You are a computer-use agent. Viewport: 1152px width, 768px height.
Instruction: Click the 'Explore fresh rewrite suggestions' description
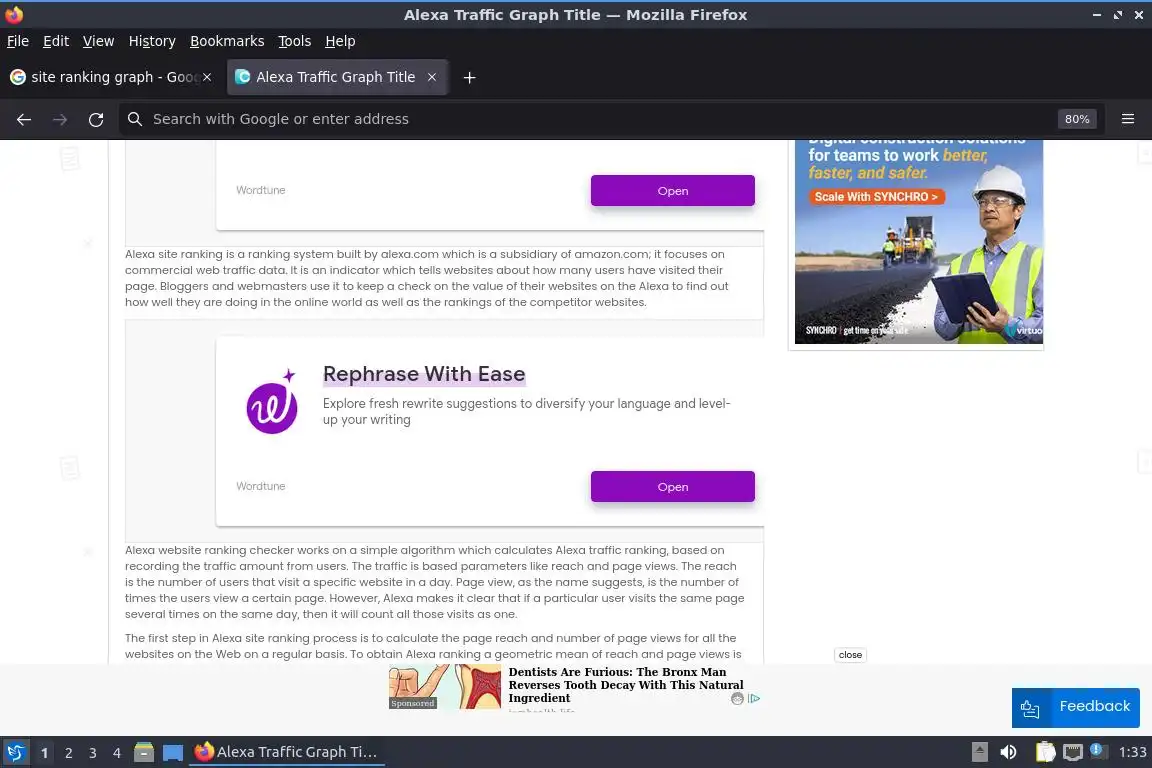click(526, 412)
